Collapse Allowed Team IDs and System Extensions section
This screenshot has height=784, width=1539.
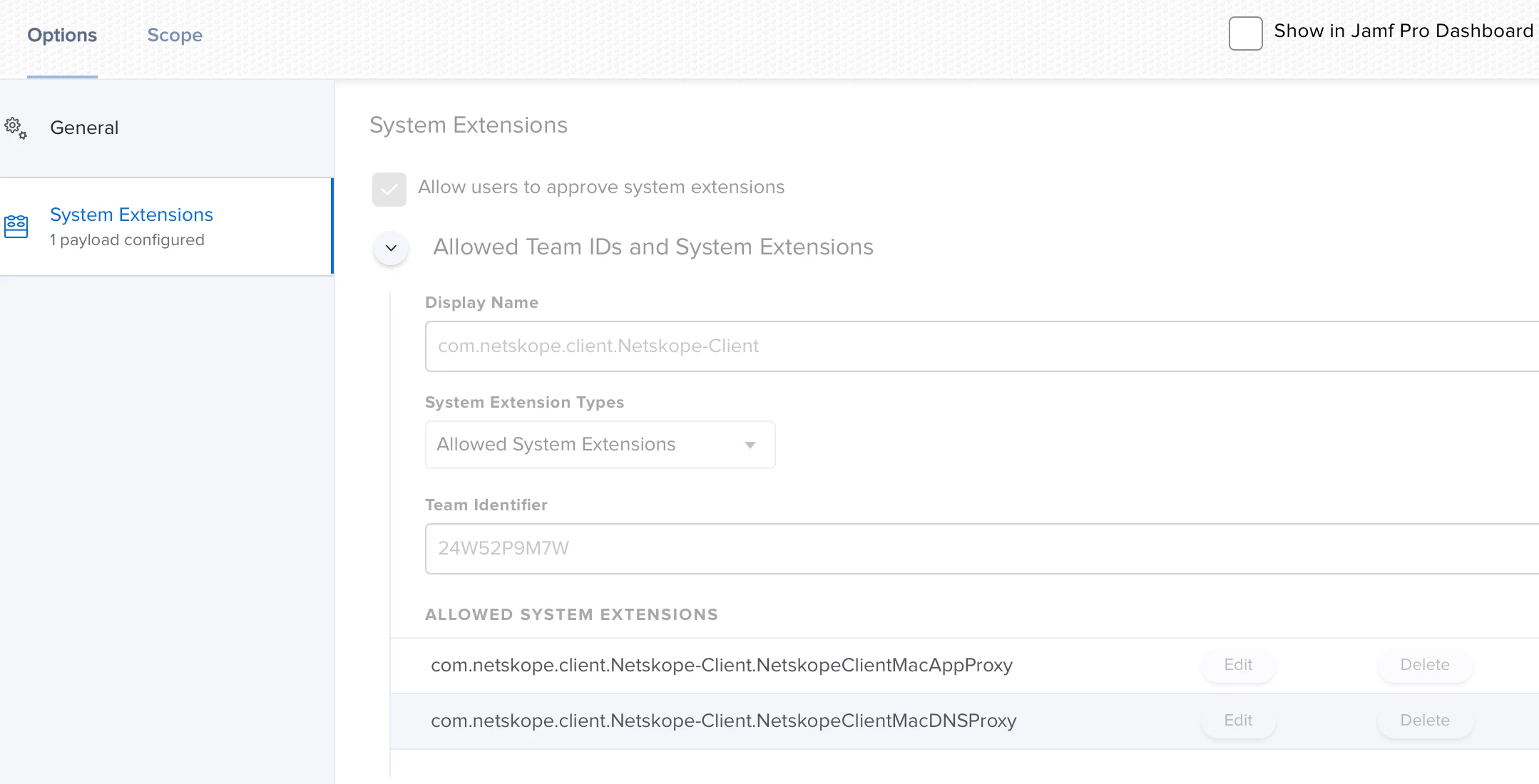[x=391, y=248]
